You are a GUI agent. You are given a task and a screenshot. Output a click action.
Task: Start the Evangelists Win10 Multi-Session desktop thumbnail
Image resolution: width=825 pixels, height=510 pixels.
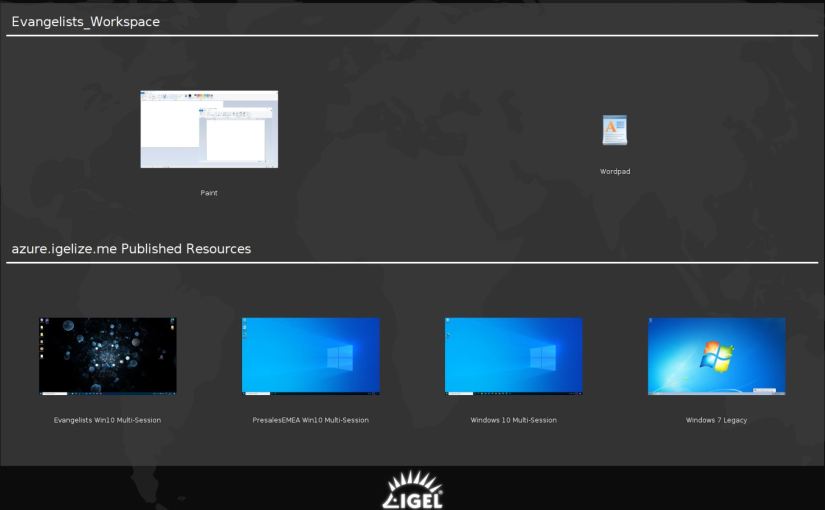(x=107, y=355)
